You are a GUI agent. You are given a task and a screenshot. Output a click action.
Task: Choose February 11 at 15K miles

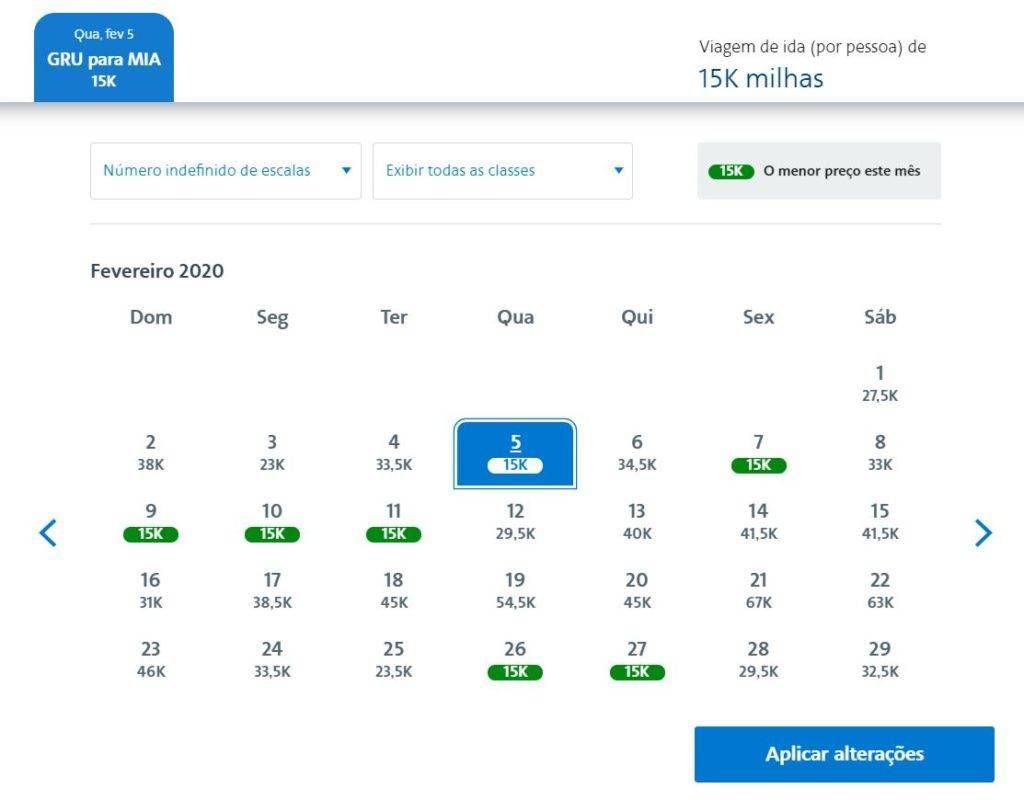coord(394,522)
